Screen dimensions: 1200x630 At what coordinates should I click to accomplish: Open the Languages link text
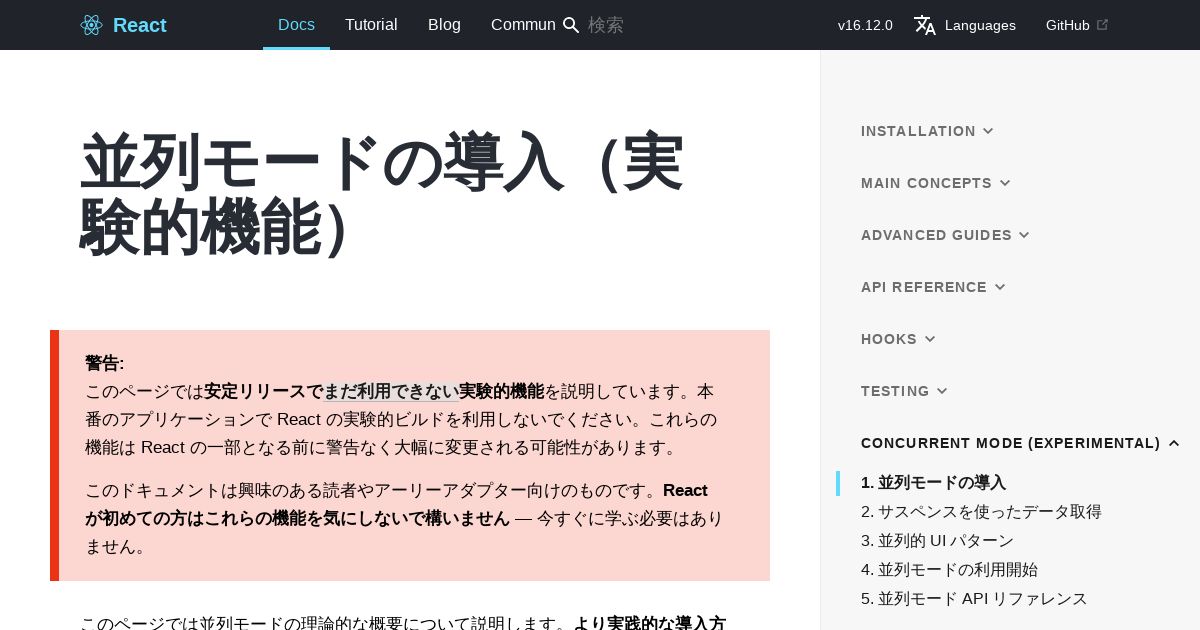click(x=980, y=25)
